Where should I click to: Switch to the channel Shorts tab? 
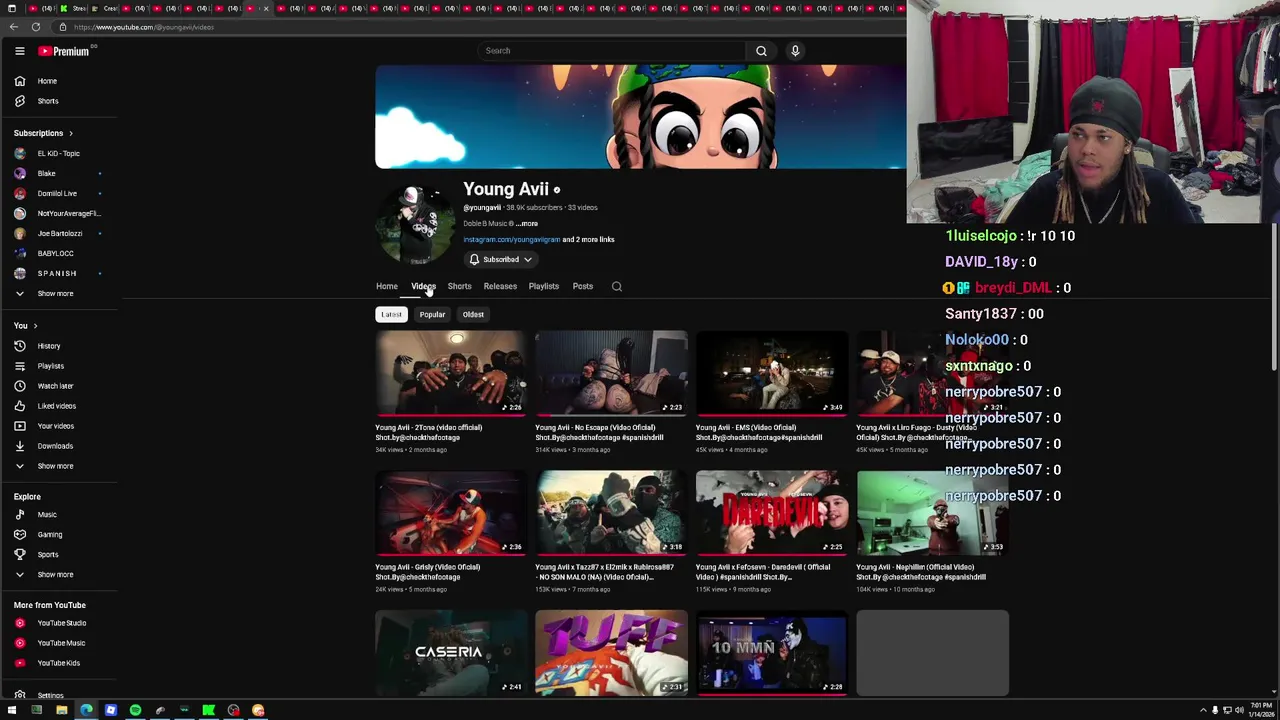pyautogui.click(x=459, y=287)
